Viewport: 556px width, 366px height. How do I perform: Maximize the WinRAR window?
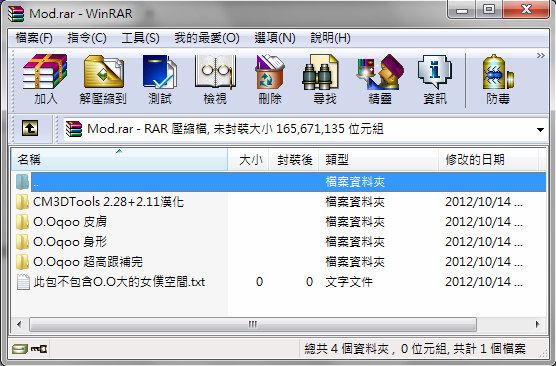[489, 10]
